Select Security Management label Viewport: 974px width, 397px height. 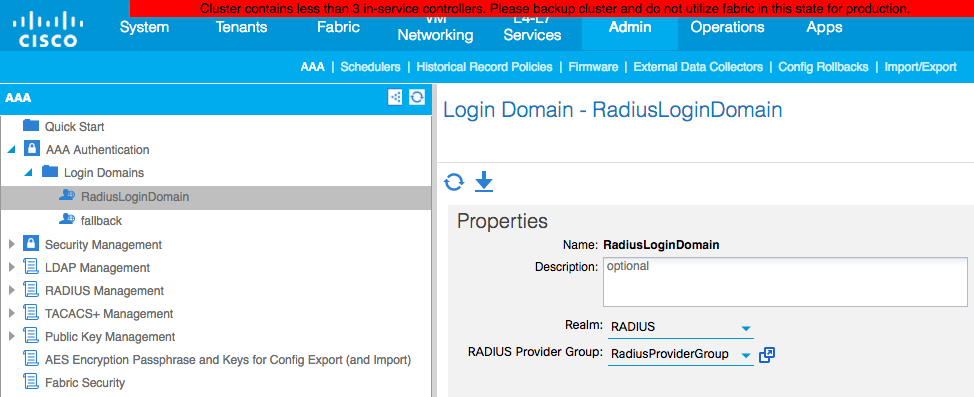tap(103, 245)
